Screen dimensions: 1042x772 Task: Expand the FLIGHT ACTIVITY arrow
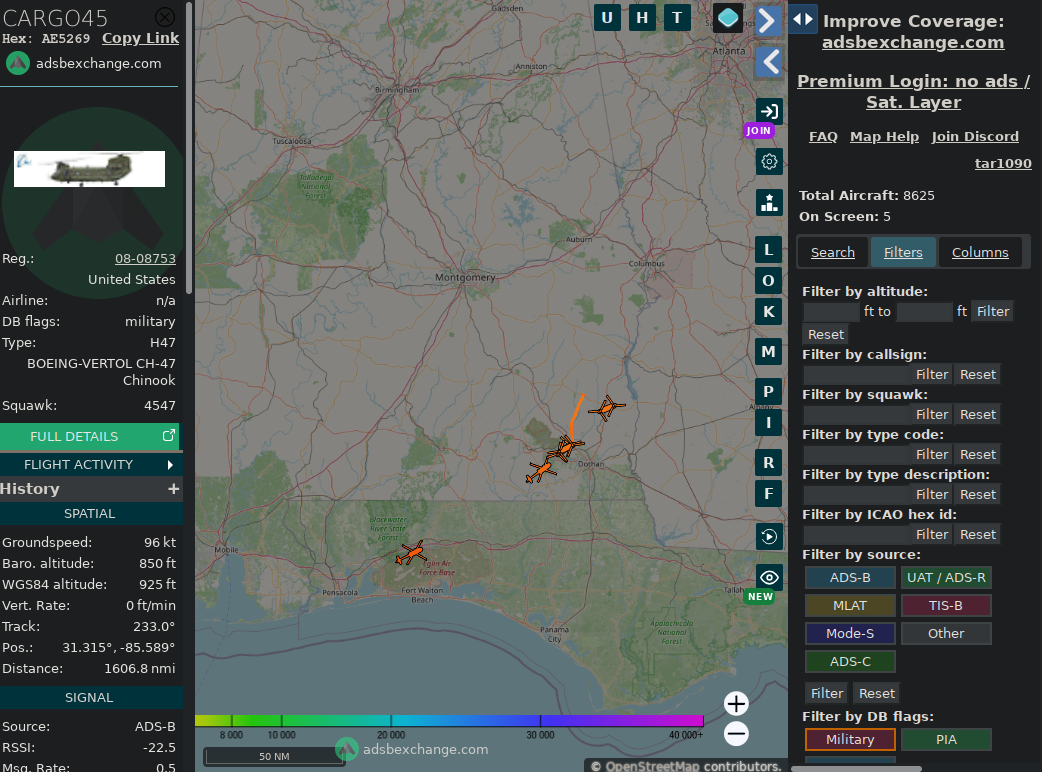tap(170, 464)
